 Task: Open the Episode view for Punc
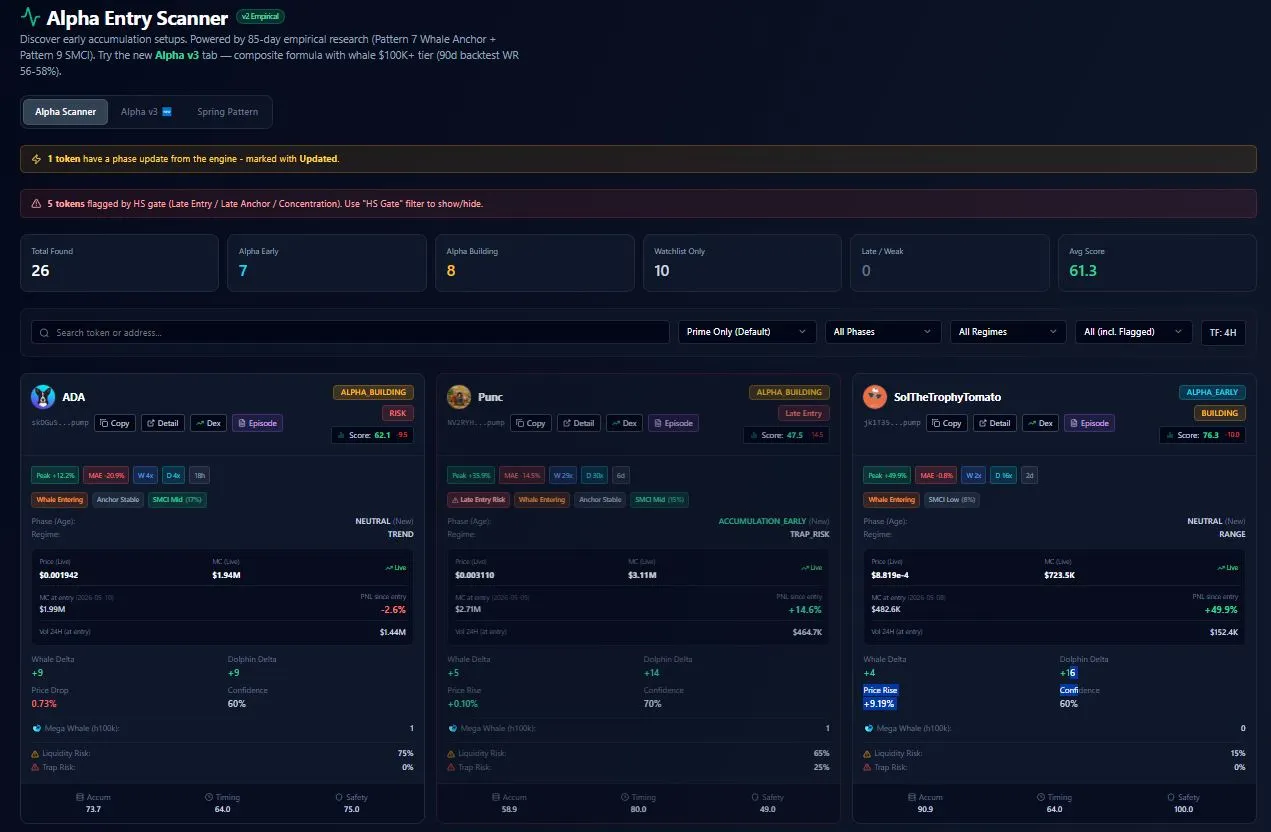(674, 423)
